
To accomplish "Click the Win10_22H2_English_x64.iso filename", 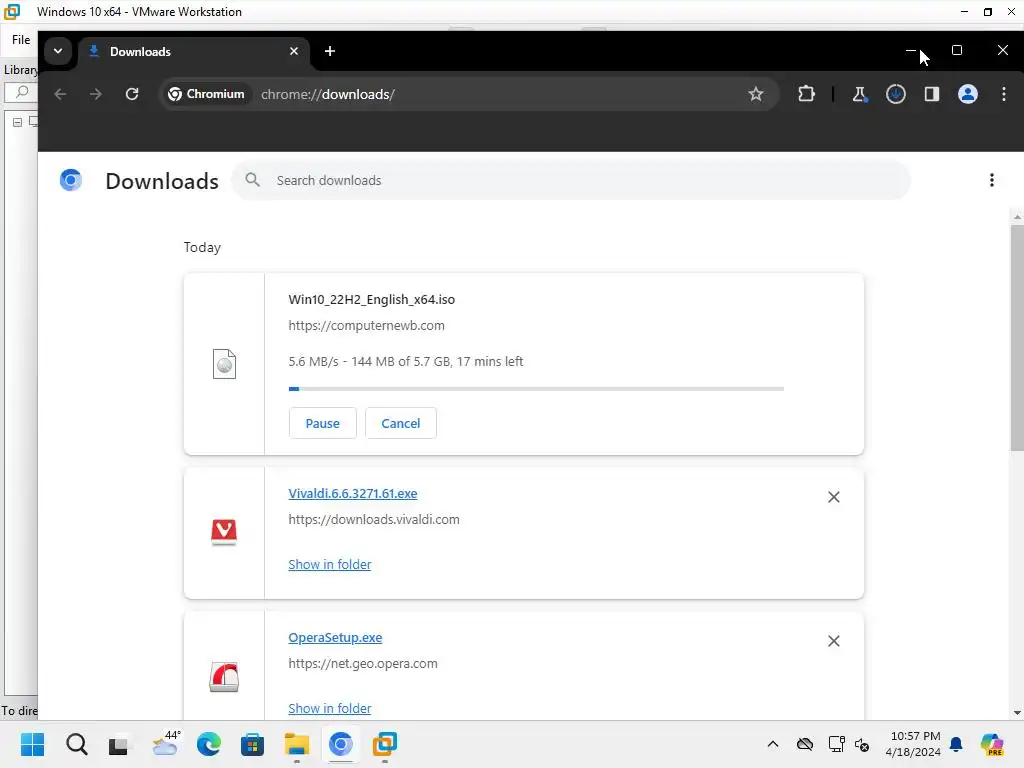I will [372, 300].
